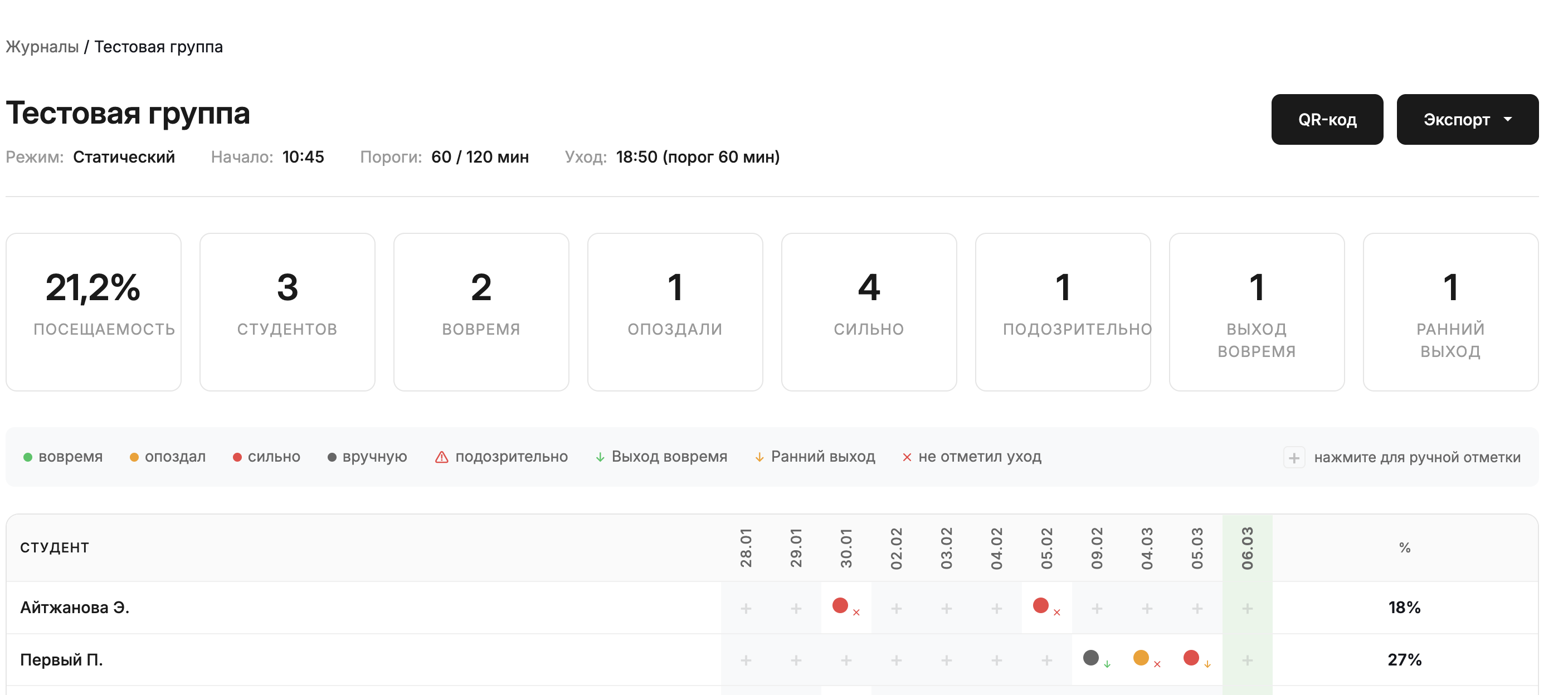Click the plus icon in legend hint
Image resolution: width=1568 pixels, height=695 pixels.
click(1293, 457)
